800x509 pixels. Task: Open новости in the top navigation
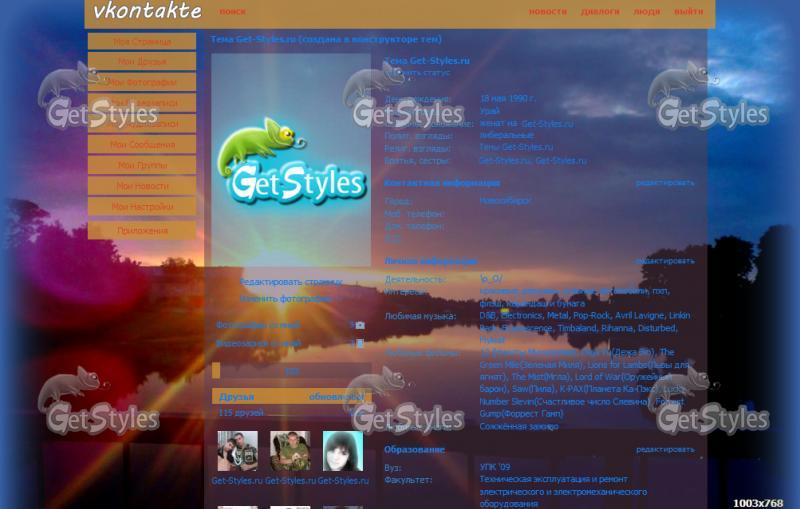pos(547,12)
